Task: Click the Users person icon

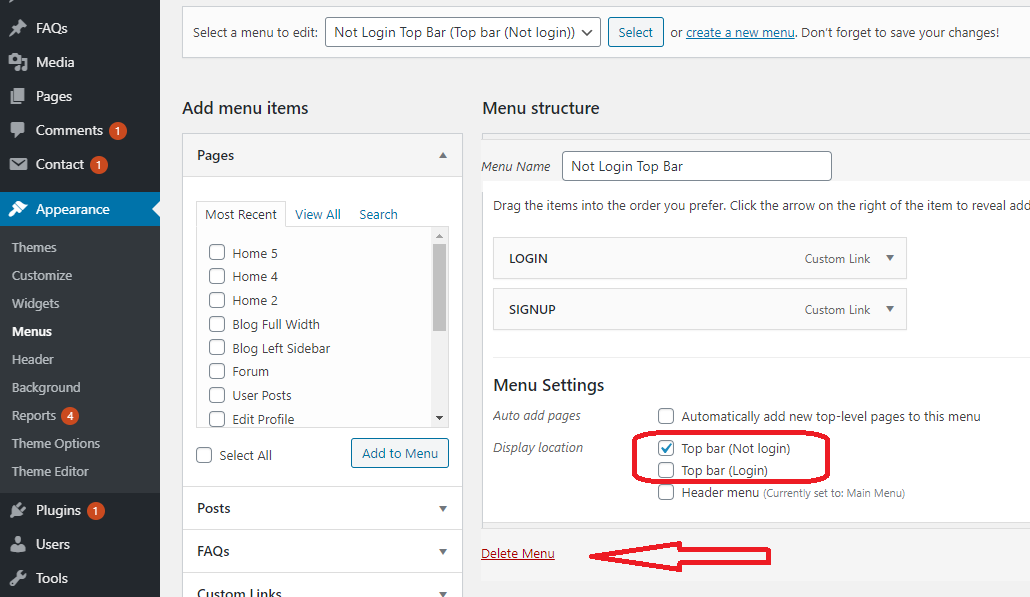Action: coord(18,544)
